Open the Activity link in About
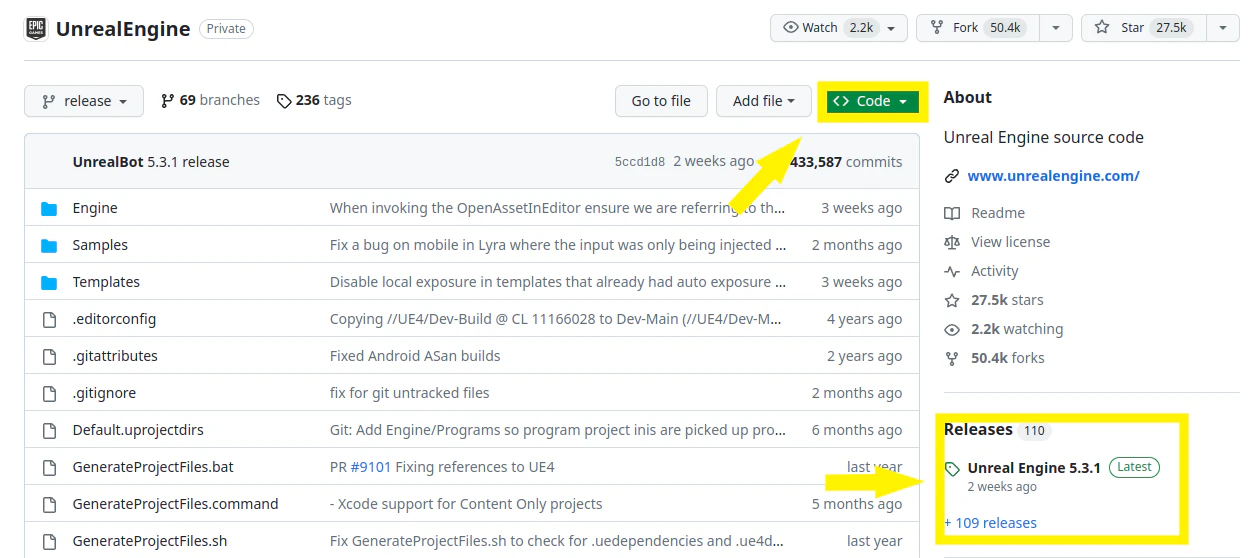This screenshot has height=558, width=1256. click(995, 271)
